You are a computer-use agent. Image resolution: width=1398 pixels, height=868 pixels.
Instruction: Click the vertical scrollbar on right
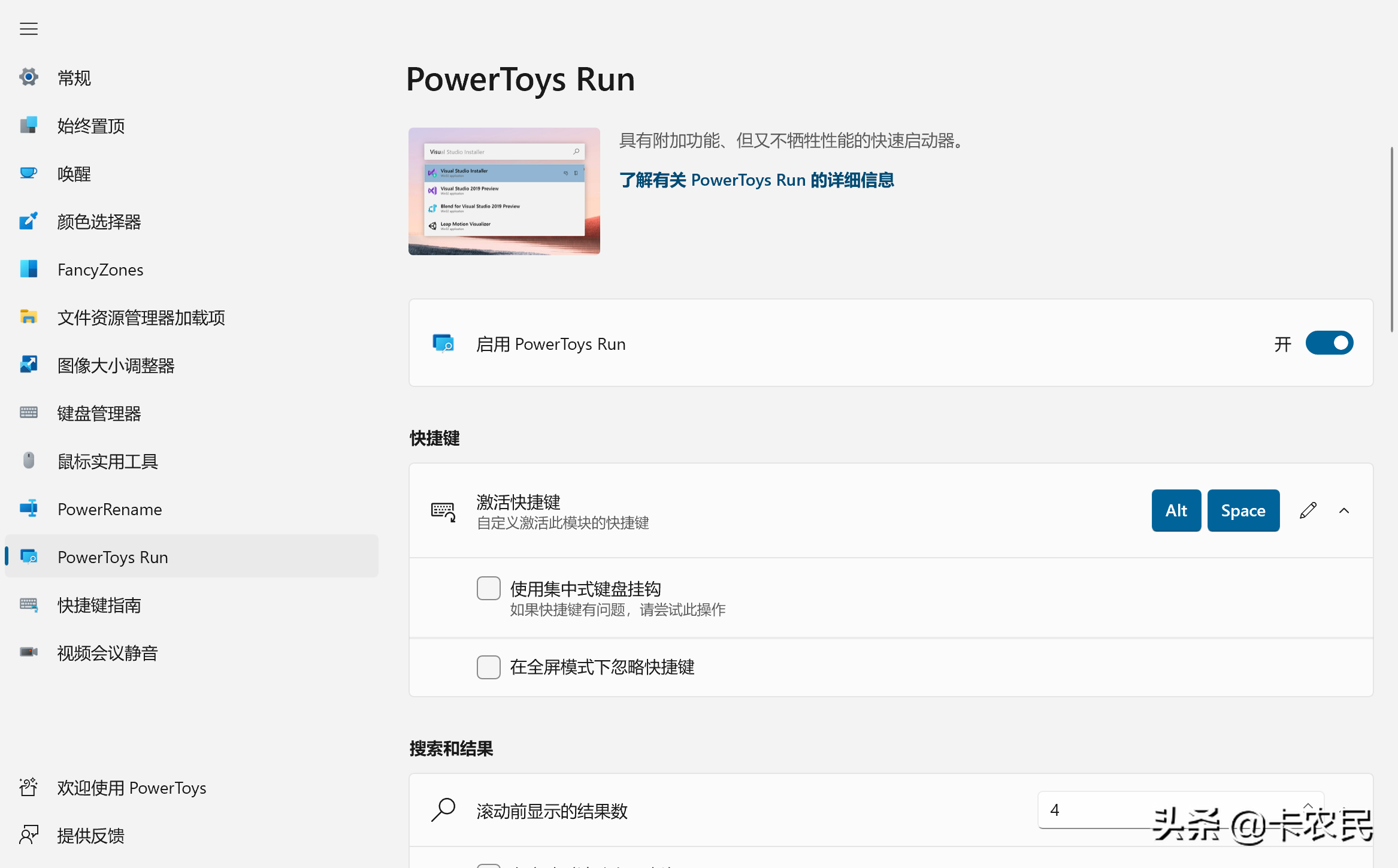tap(1392, 240)
